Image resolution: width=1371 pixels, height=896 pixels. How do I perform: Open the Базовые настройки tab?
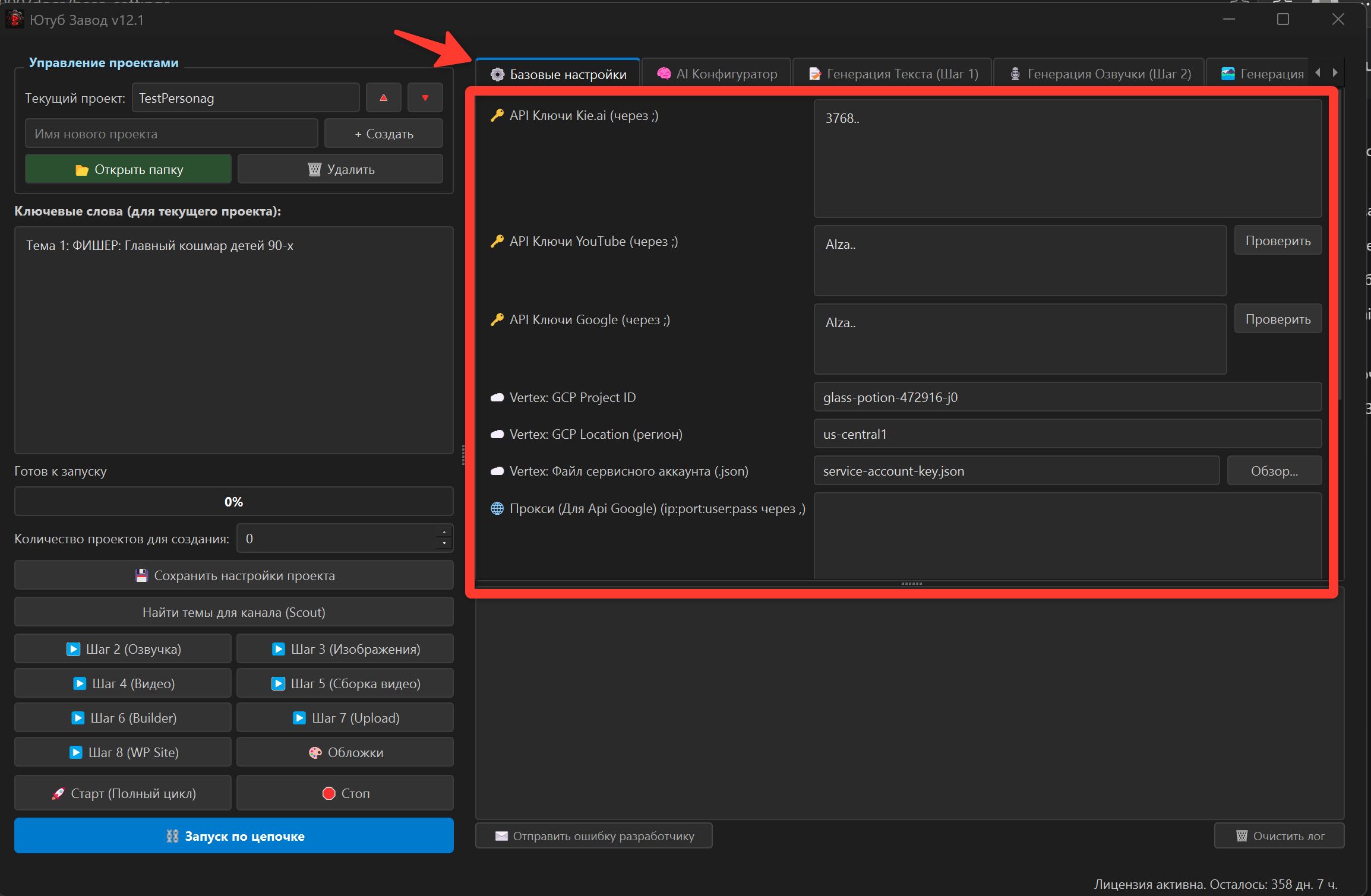[x=558, y=74]
